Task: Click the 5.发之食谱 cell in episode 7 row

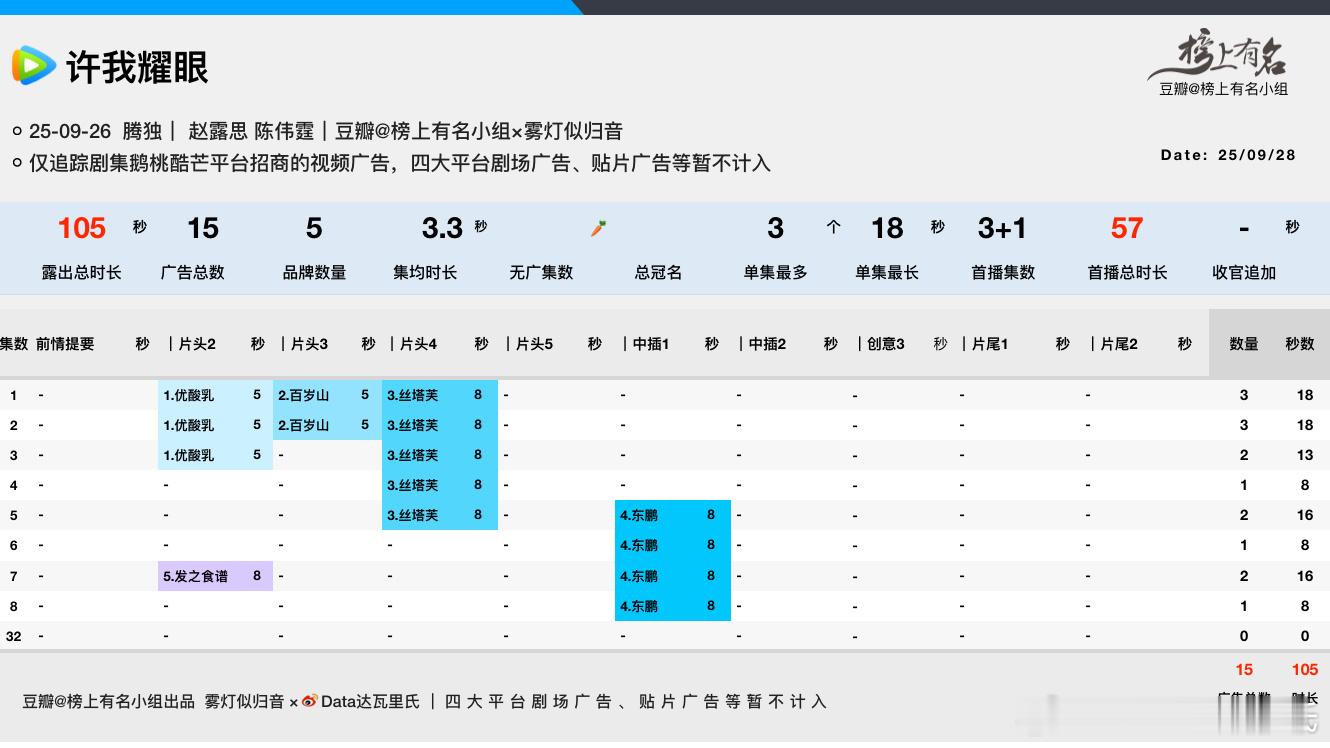Action: 215,576
